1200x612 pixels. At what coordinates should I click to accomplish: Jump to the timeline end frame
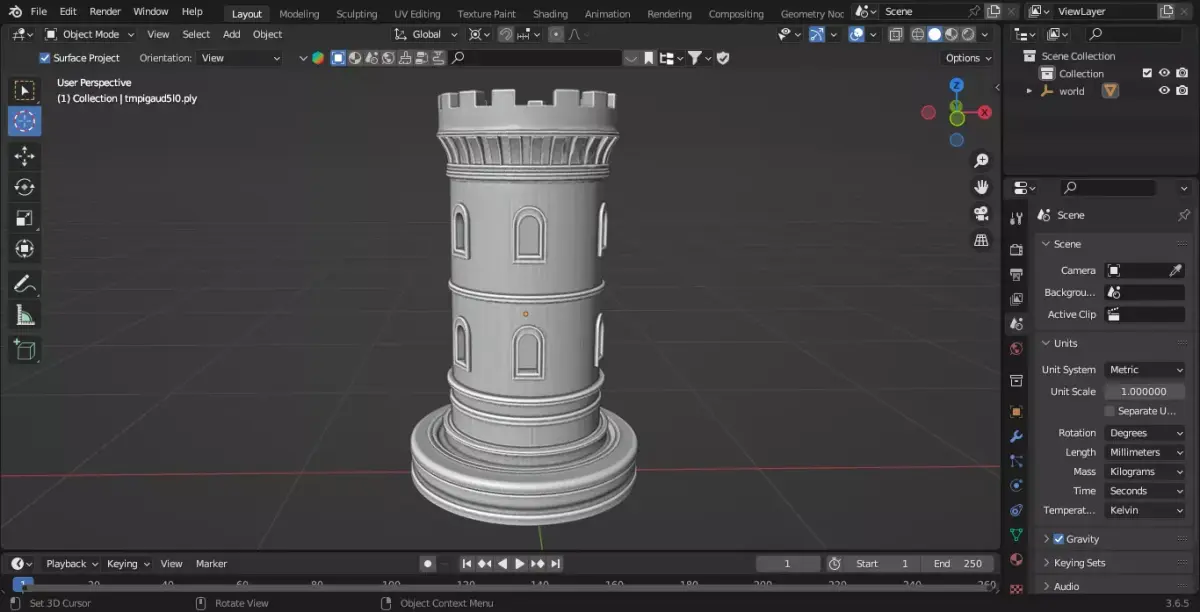pos(556,564)
